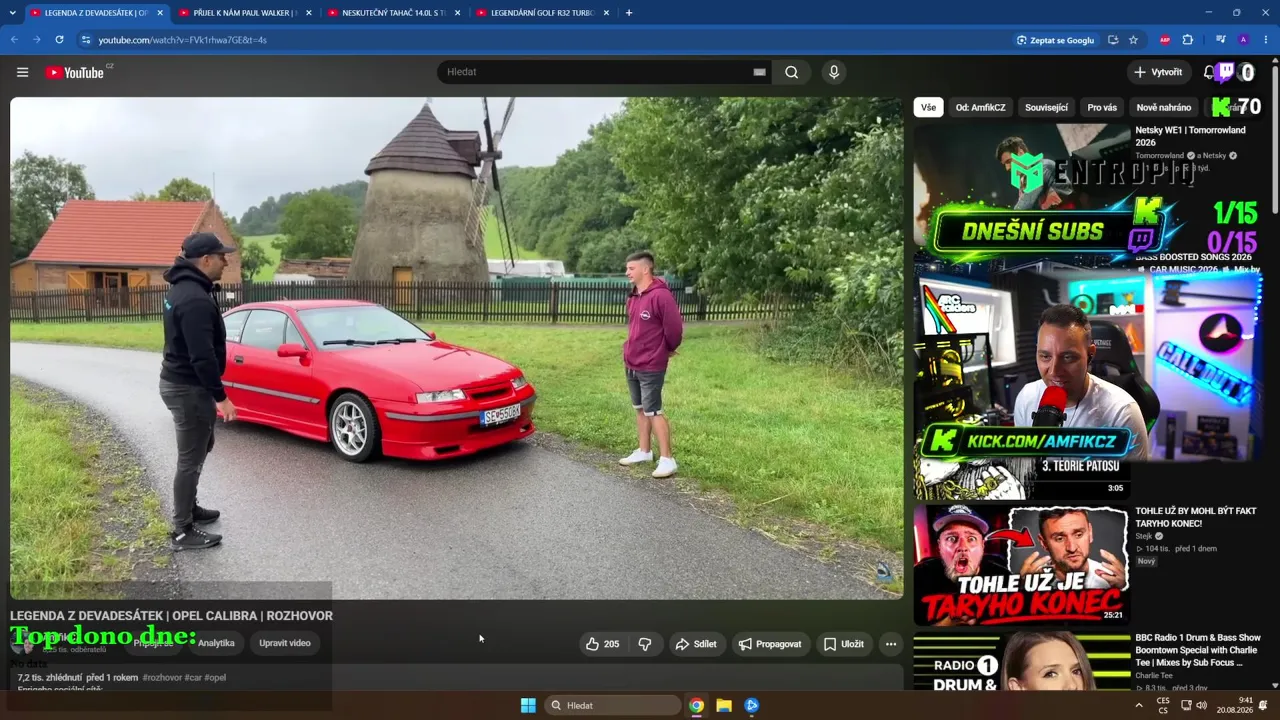Image resolution: width=1280 pixels, height=720 pixels.
Task: Go forward with browser forward arrow
Action: [37, 40]
